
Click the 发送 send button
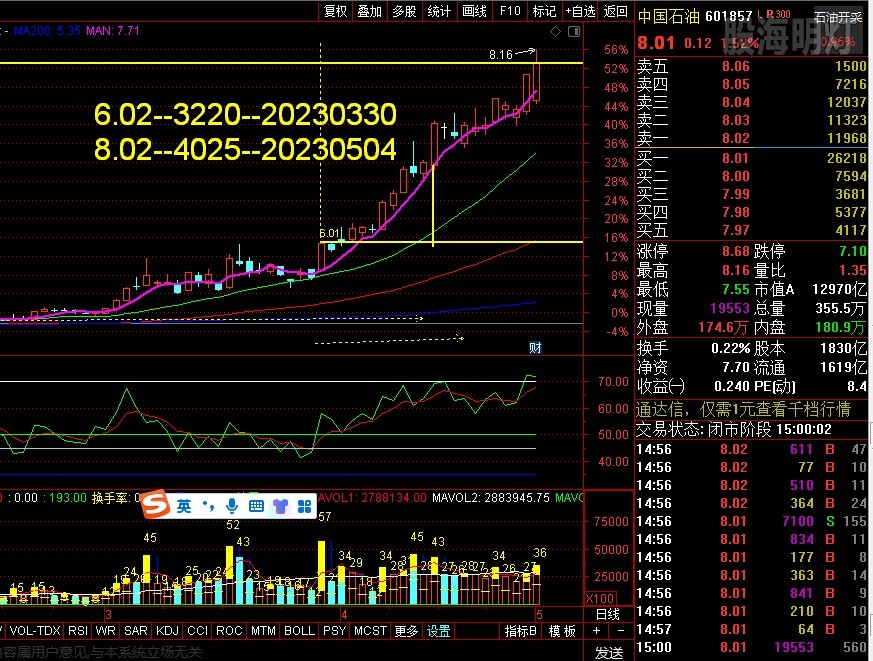tap(609, 652)
